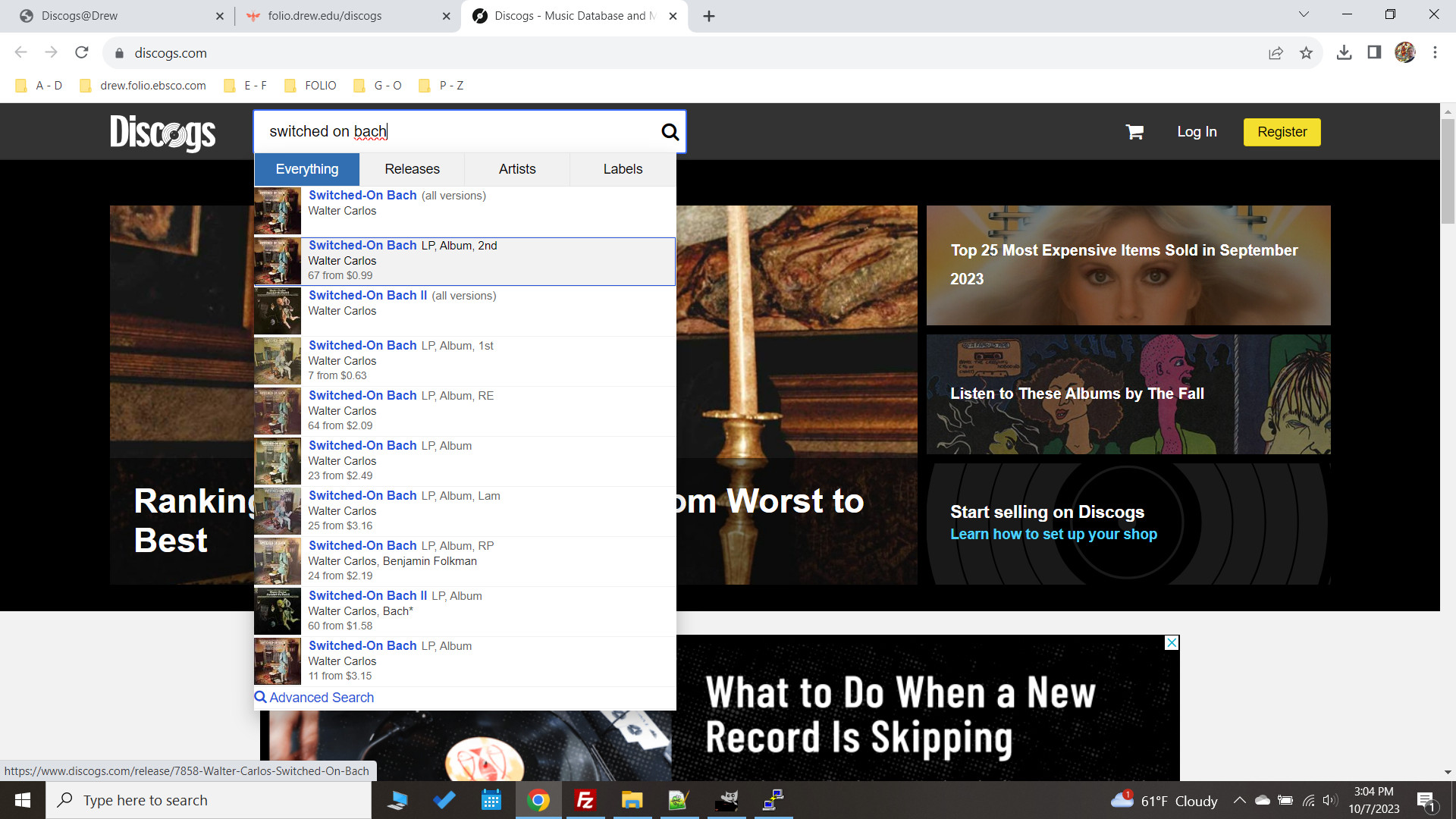Viewport: 1456px width, 819px height.
Task: Open the notification center icon
Action: pos(1426,801)
